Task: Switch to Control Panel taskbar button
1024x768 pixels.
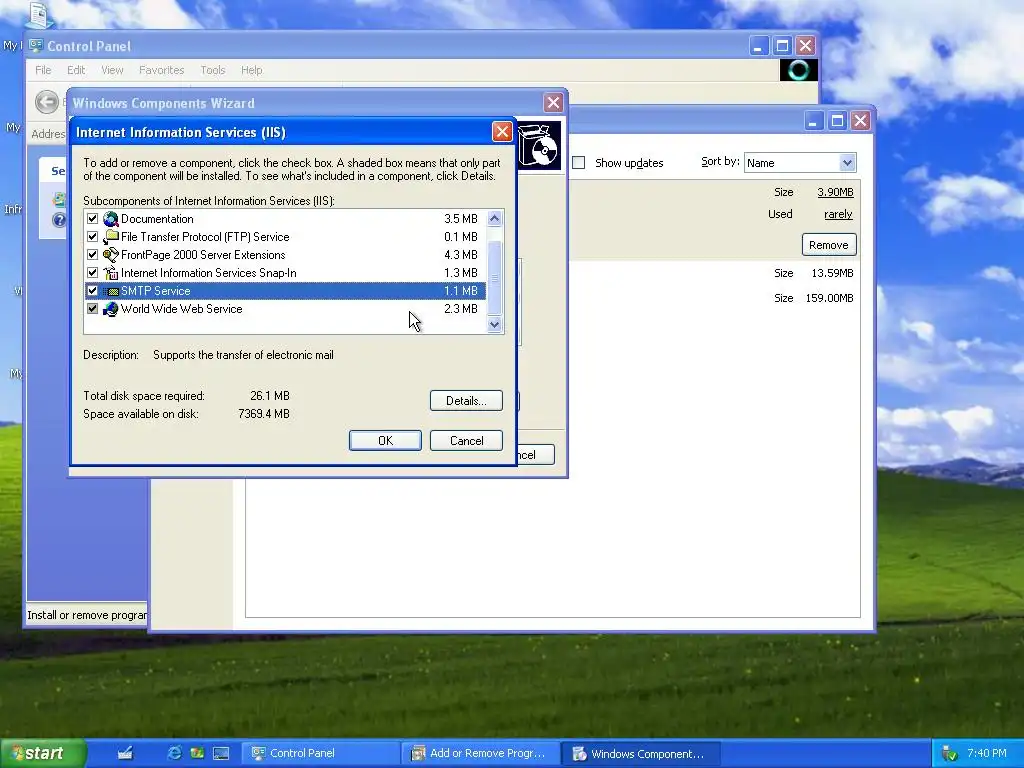Action: 320,753
